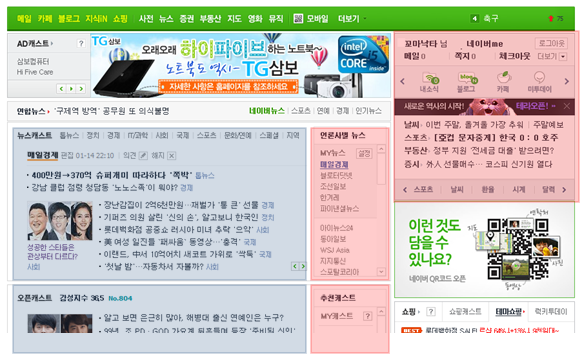Click the 쇼핑 help question mark
Screen dimensions: 581x363
pos(431,312)
